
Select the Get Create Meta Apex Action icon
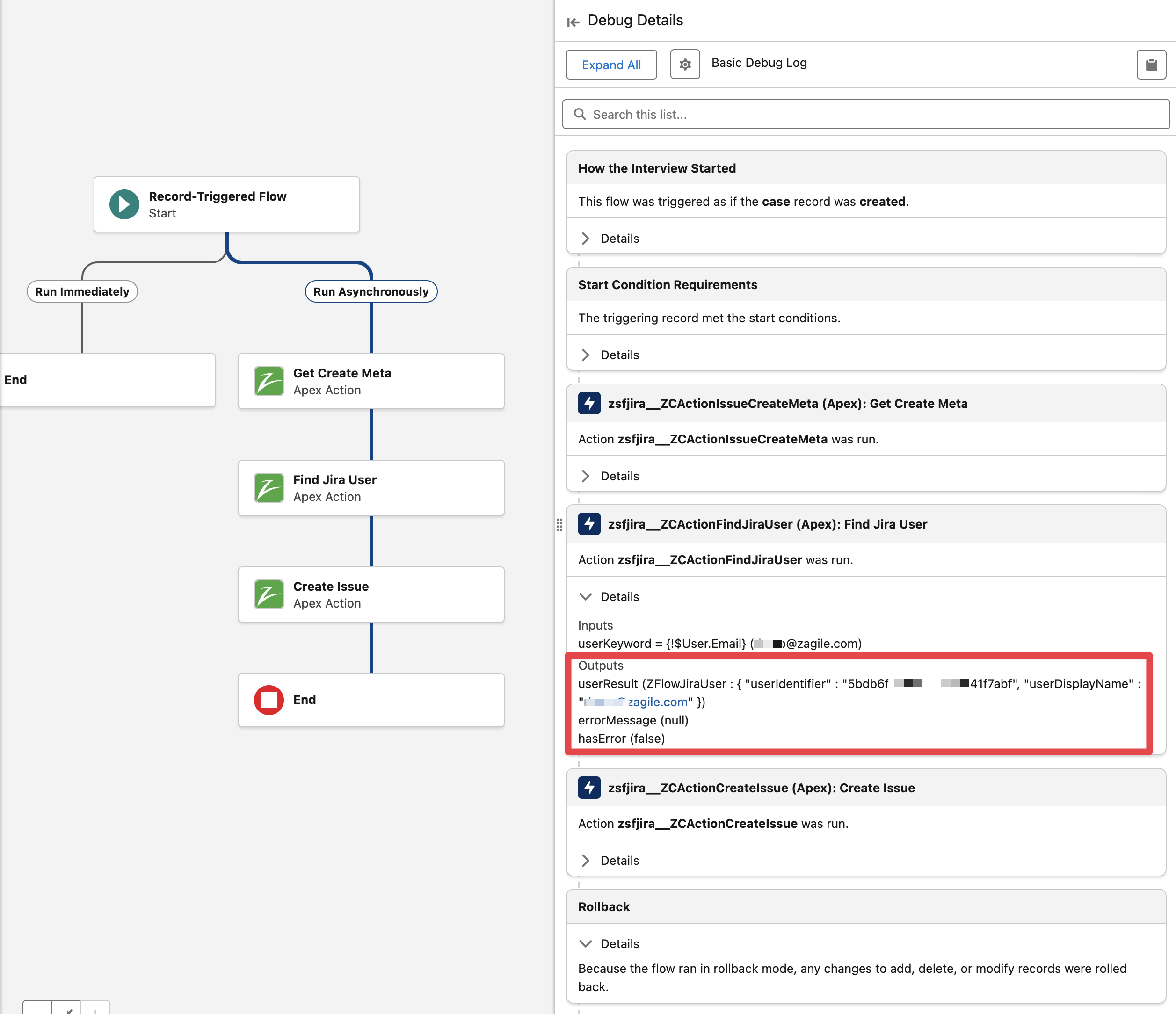(x=269, y=381)
